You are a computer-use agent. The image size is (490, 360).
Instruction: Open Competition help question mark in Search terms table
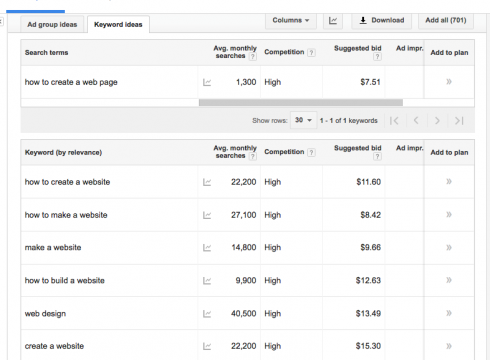point(311,52)
